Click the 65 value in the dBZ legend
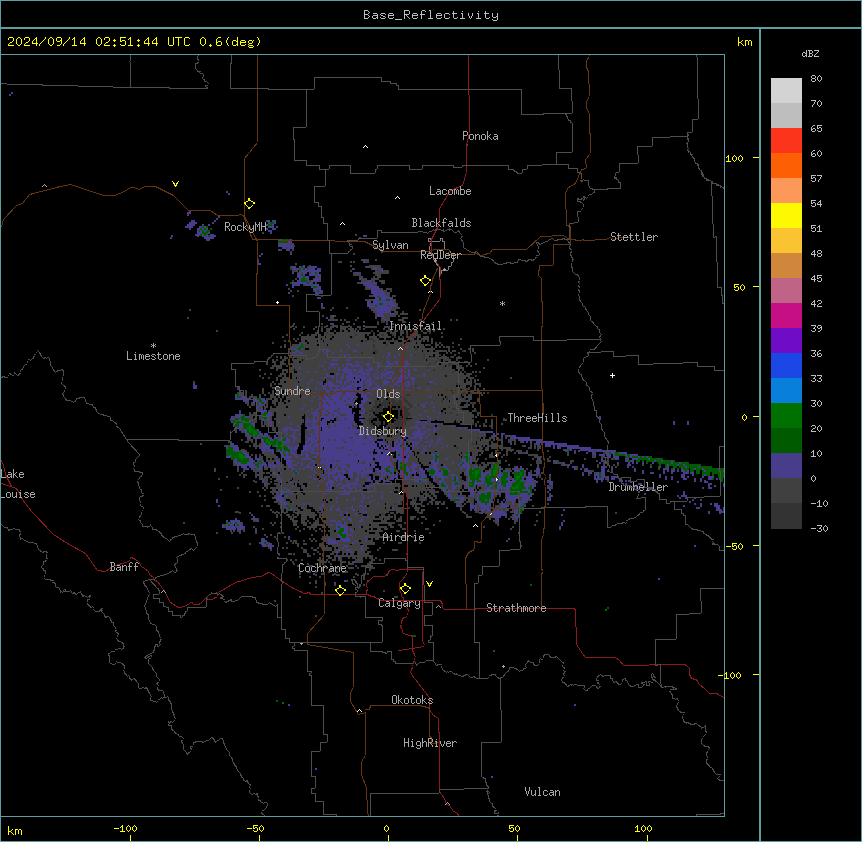This screenshot has width=862, height=842. click(816, 129)
